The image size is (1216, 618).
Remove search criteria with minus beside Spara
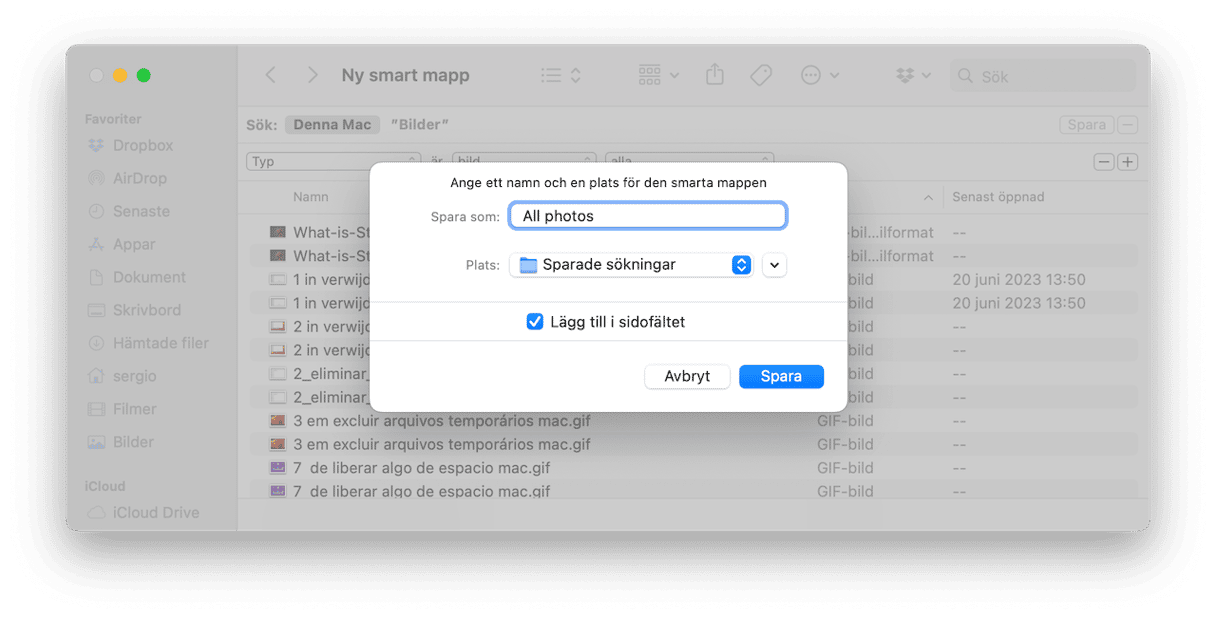pyautogui.click(x=1128, y=125)
